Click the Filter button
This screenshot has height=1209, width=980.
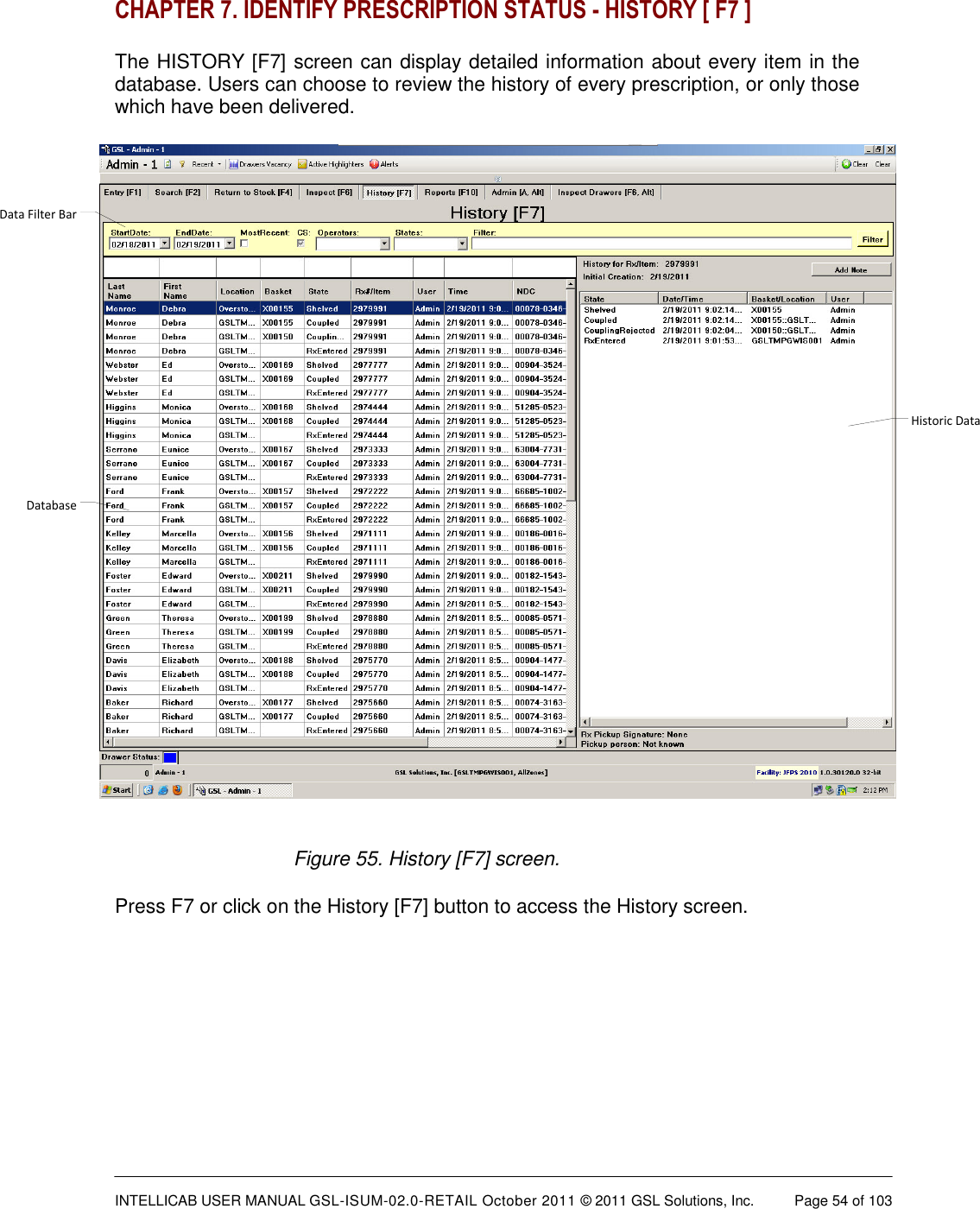pyautogui.click(x=872, y=240)
